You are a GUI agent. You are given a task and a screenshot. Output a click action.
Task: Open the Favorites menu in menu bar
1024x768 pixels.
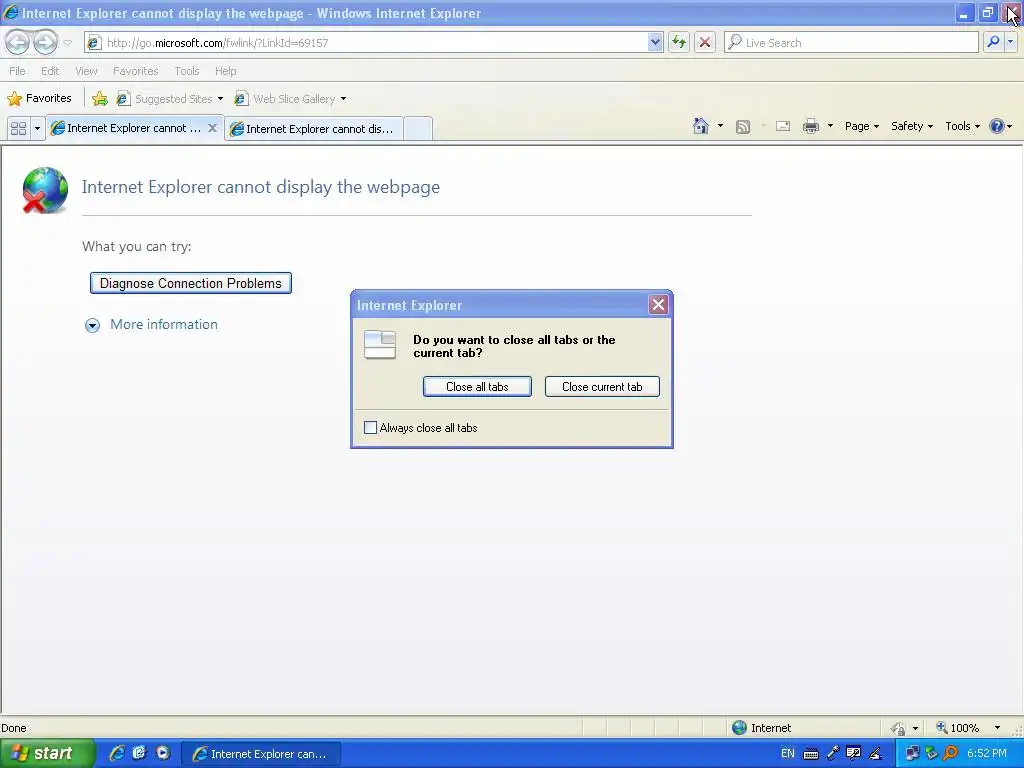pos(135,71)
